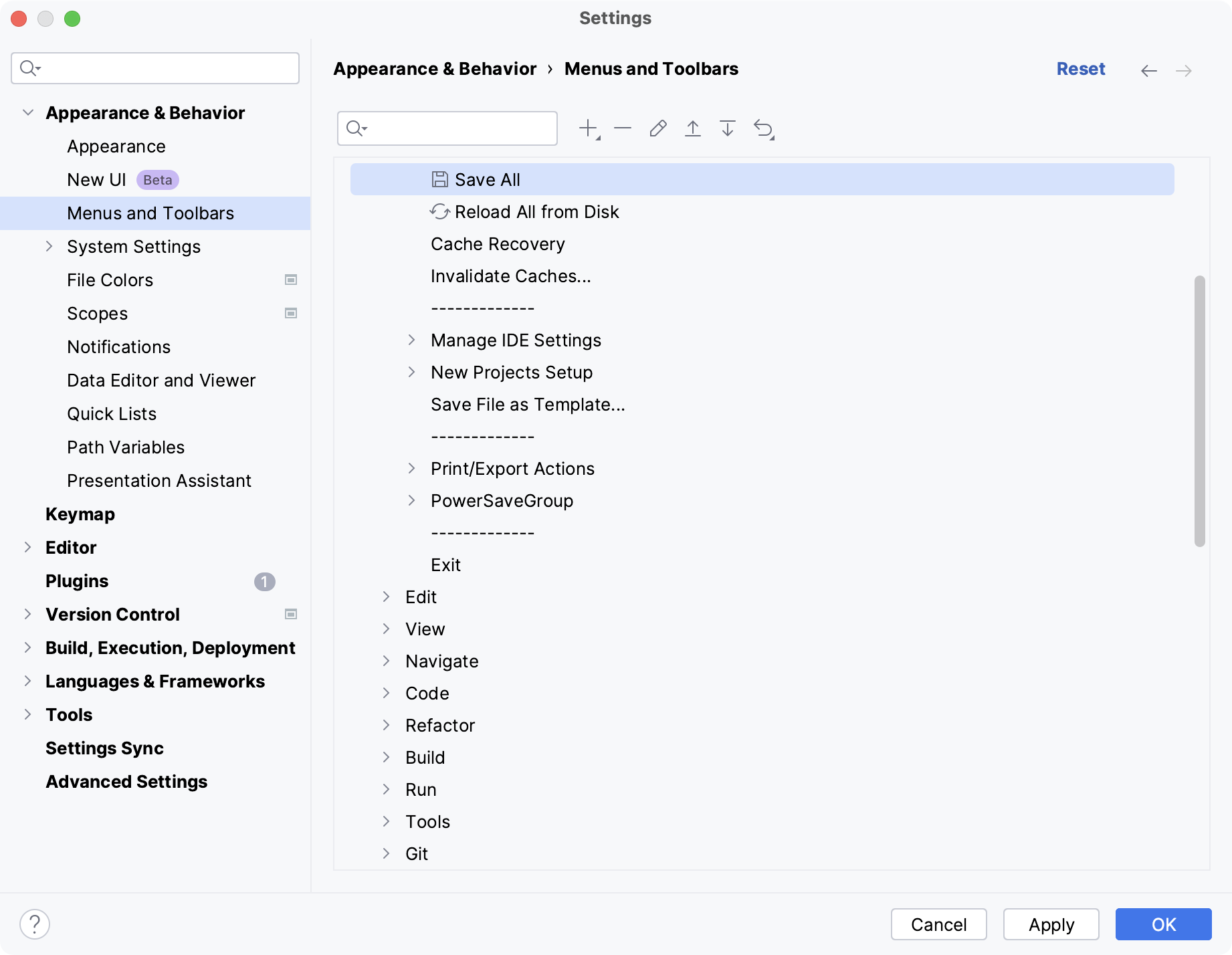Open Appearance settings page

[x=116, y=146]
